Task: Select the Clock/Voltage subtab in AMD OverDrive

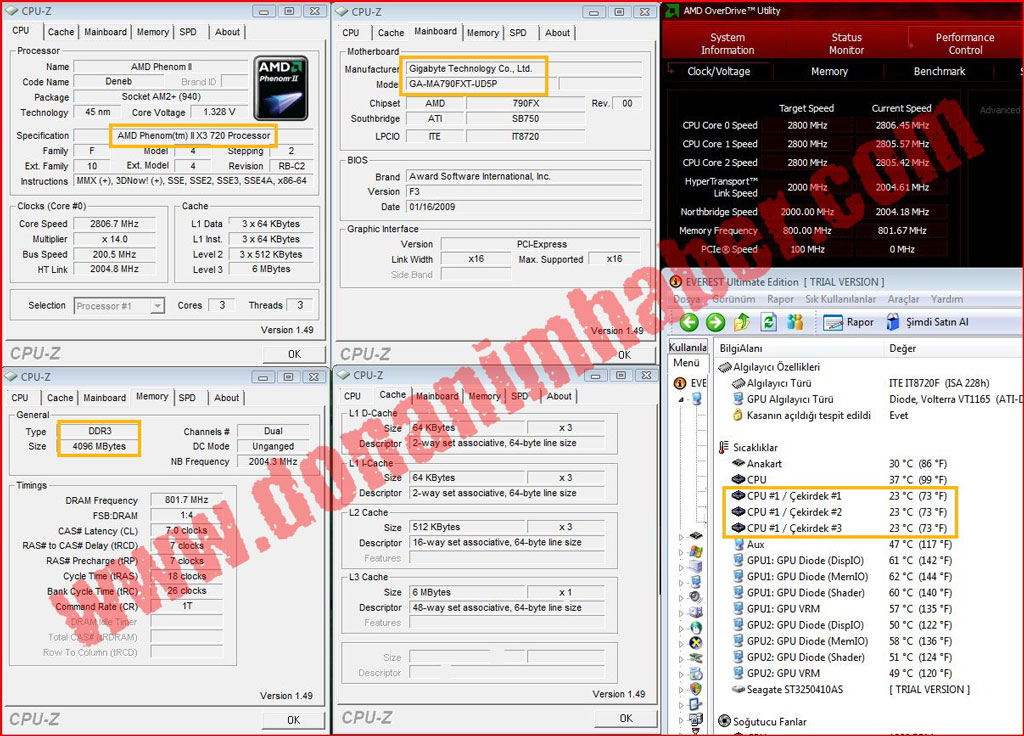Action: tap(718, 71)
